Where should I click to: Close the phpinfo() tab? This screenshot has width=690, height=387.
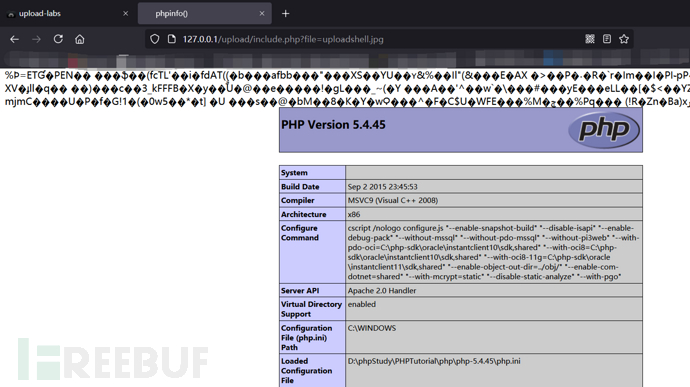262,14
